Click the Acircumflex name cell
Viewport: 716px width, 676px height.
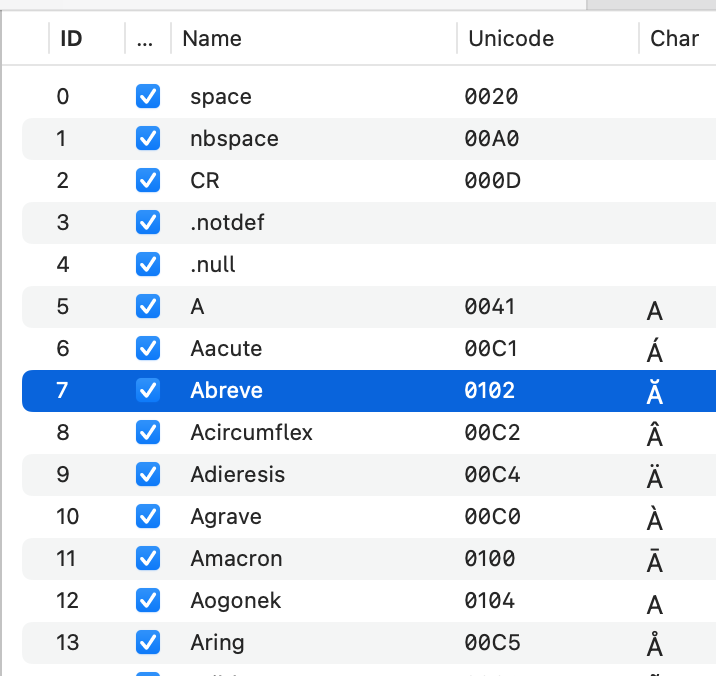[x=251, y=433]
